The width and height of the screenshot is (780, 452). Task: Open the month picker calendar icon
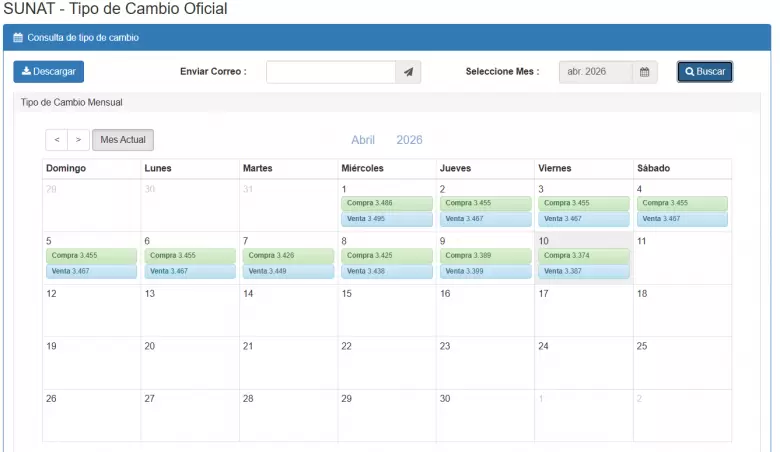pos(645,72)
